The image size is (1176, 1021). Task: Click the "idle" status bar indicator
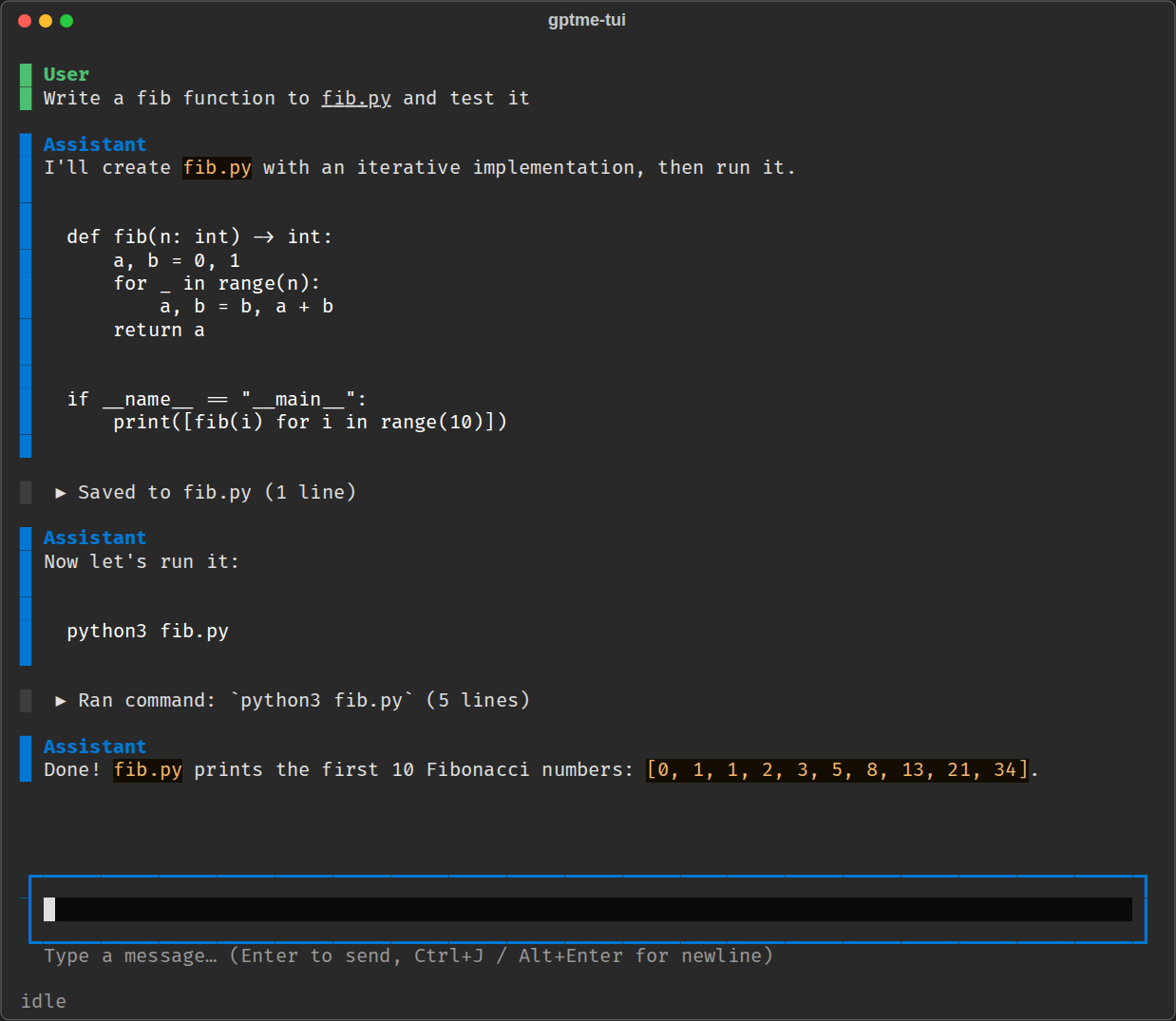coord(44,1001)
